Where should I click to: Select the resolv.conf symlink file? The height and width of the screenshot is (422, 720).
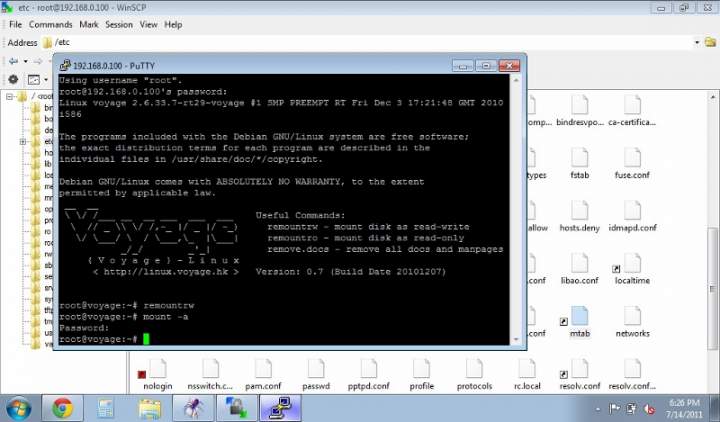click(x=579, y=375)
